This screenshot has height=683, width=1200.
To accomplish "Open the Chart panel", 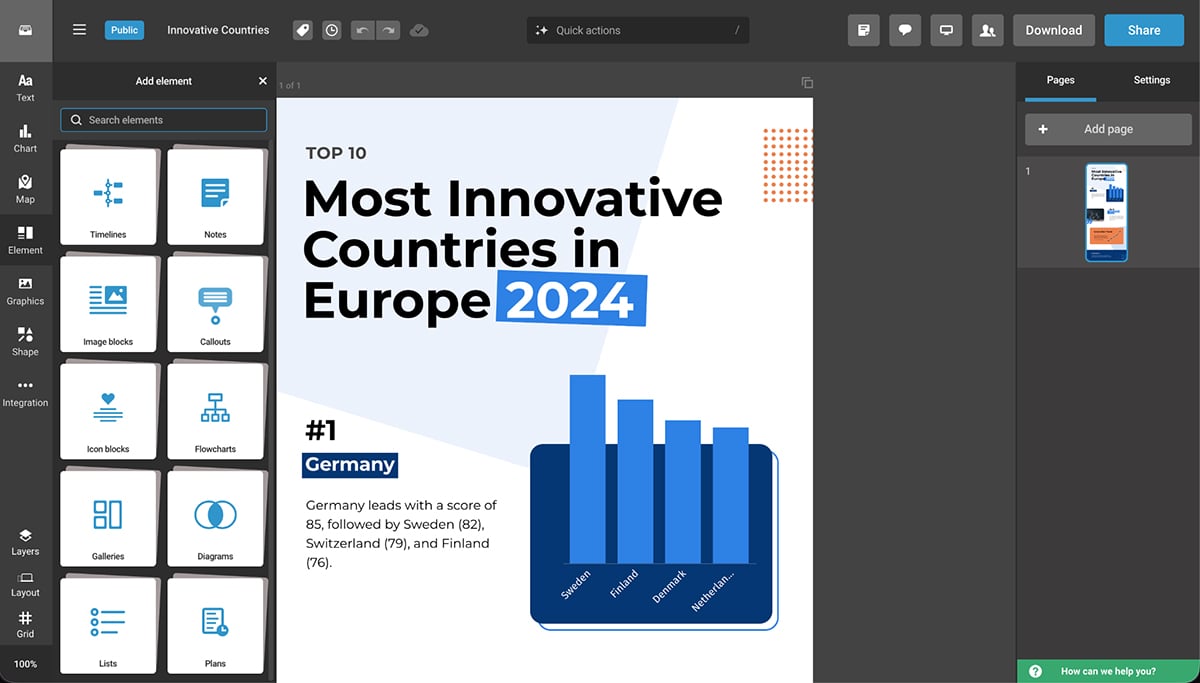I will point(25,139).
